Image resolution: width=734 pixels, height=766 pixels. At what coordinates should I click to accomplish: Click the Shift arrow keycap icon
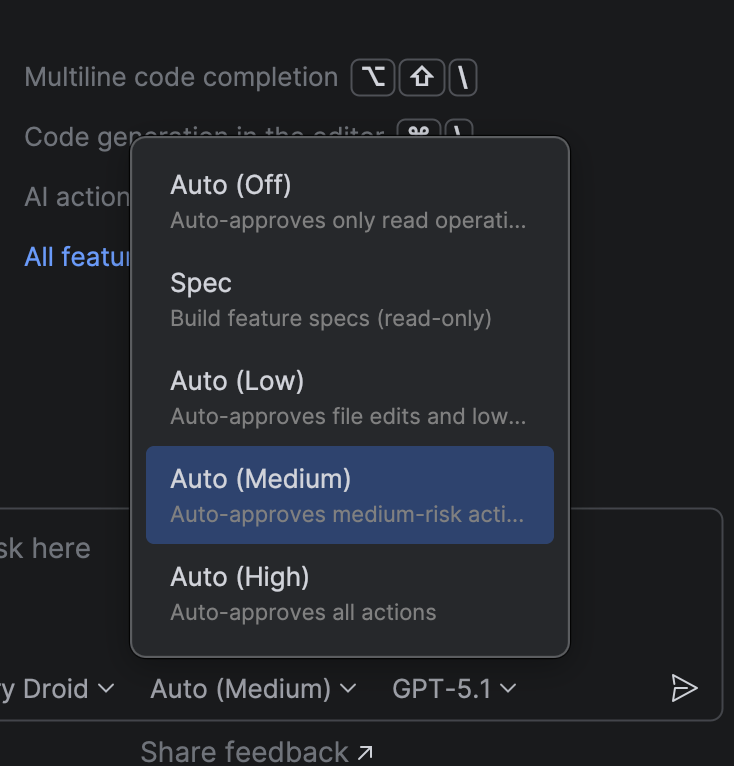[422, 77]
